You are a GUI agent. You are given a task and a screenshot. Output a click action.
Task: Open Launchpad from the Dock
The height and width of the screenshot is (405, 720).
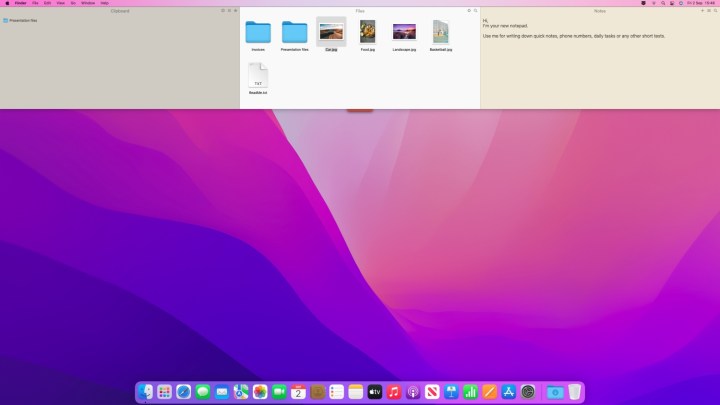click(164, 392)
